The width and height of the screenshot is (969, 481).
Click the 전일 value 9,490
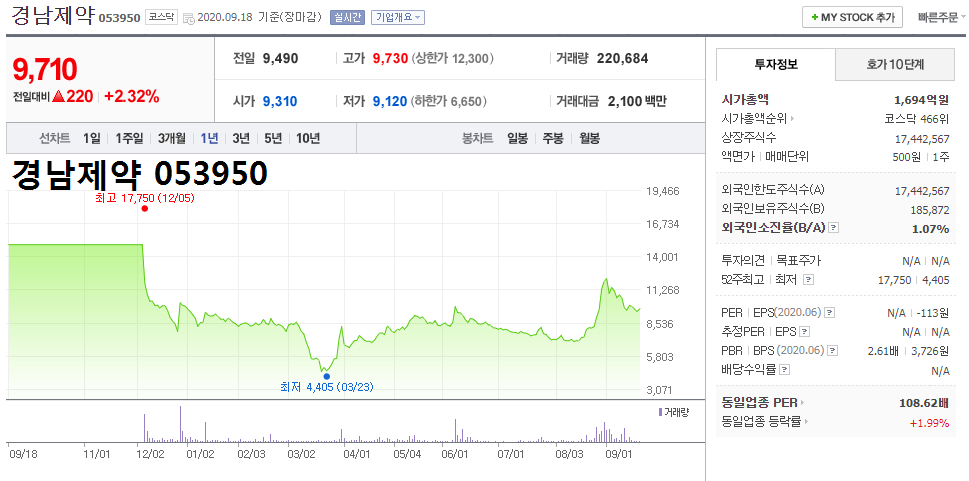coord(280,59)
